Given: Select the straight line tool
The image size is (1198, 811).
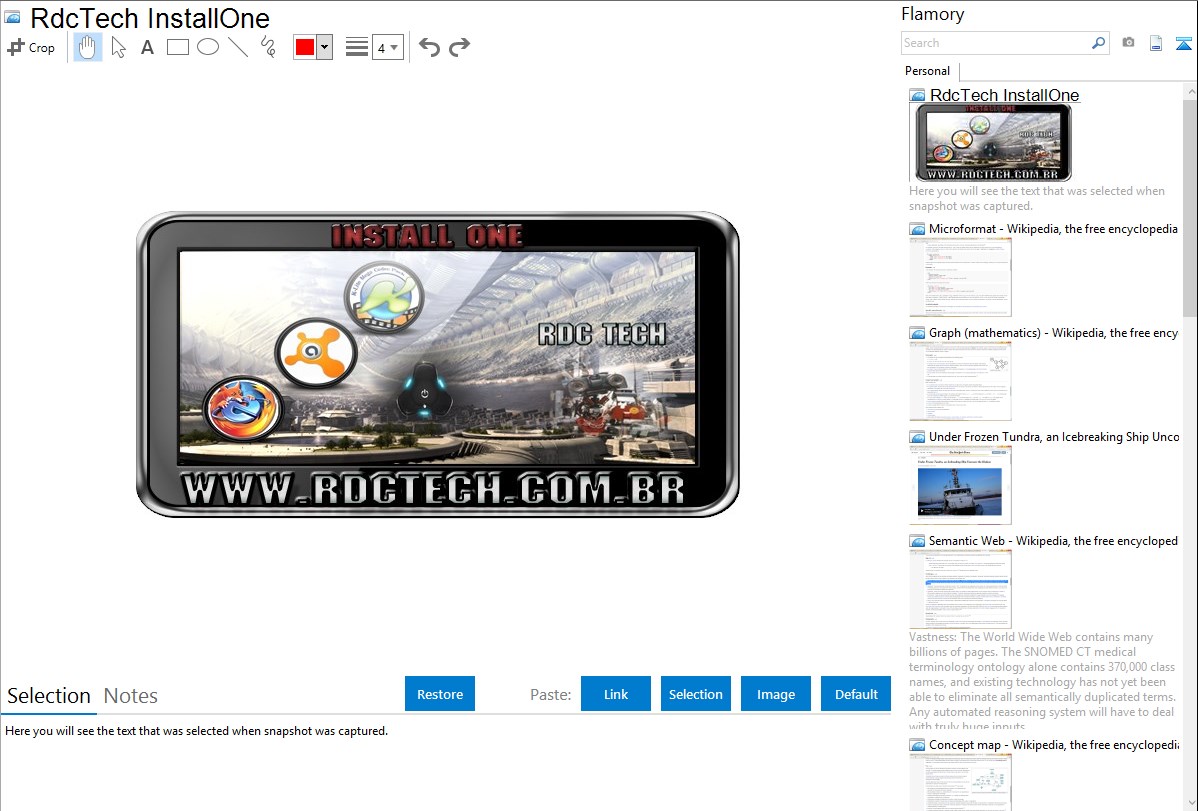Looking at the screenshot, I should click(x=237, y=47).
